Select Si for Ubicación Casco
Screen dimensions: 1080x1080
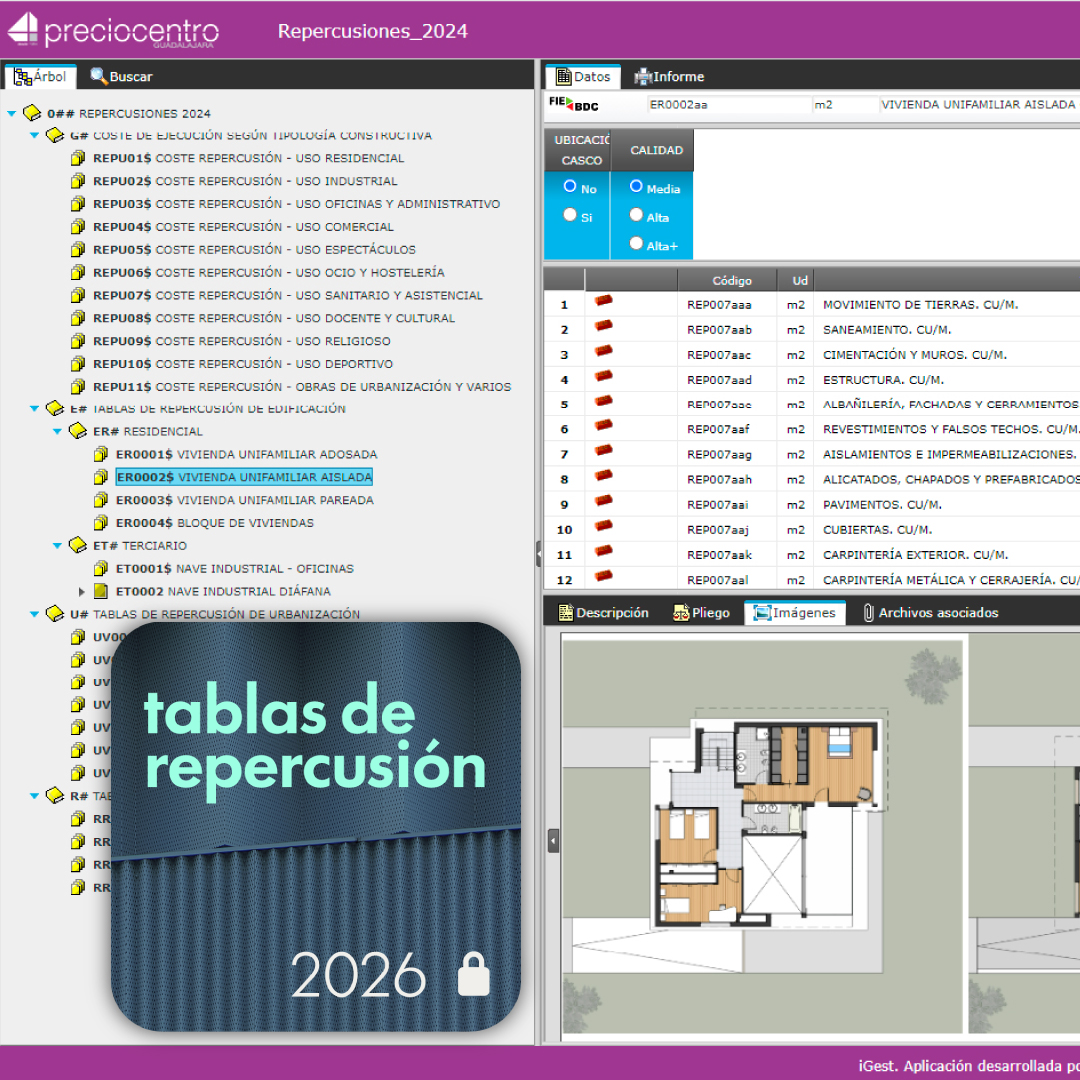click(x=570, y=215)
